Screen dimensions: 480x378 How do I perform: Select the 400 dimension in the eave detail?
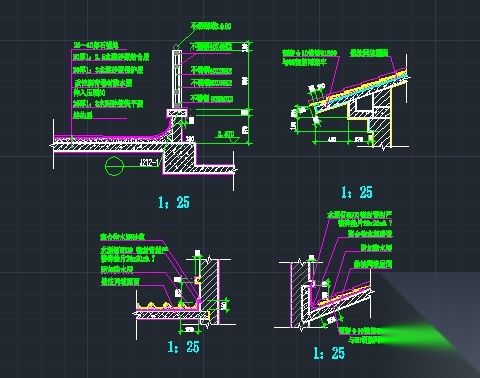pos(332,140)
